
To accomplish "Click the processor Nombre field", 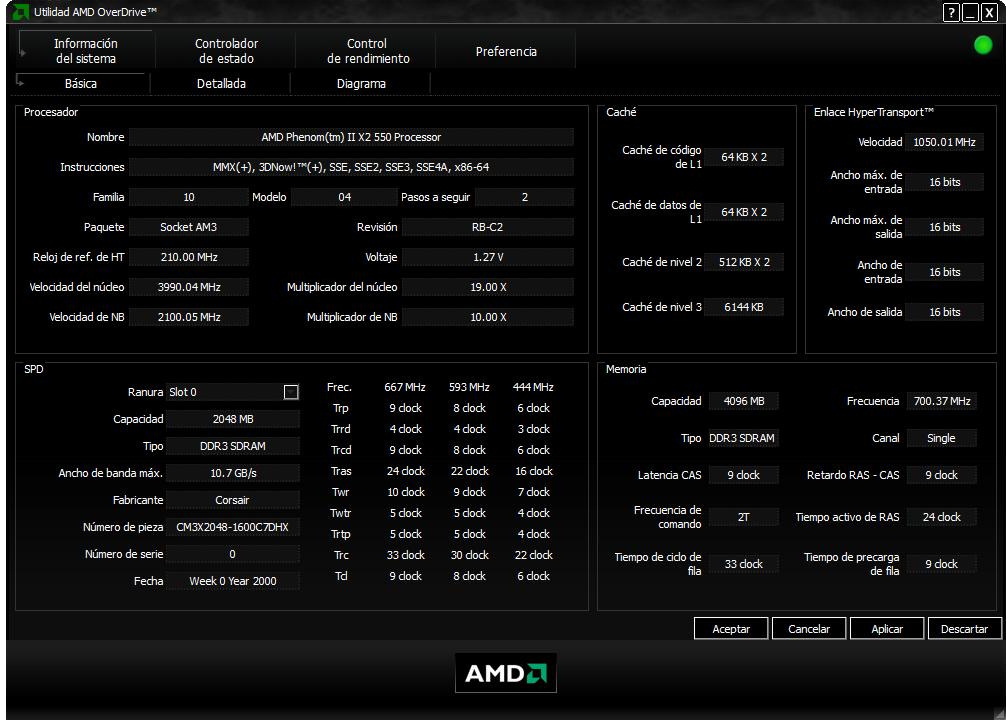I will pos(351,137).
